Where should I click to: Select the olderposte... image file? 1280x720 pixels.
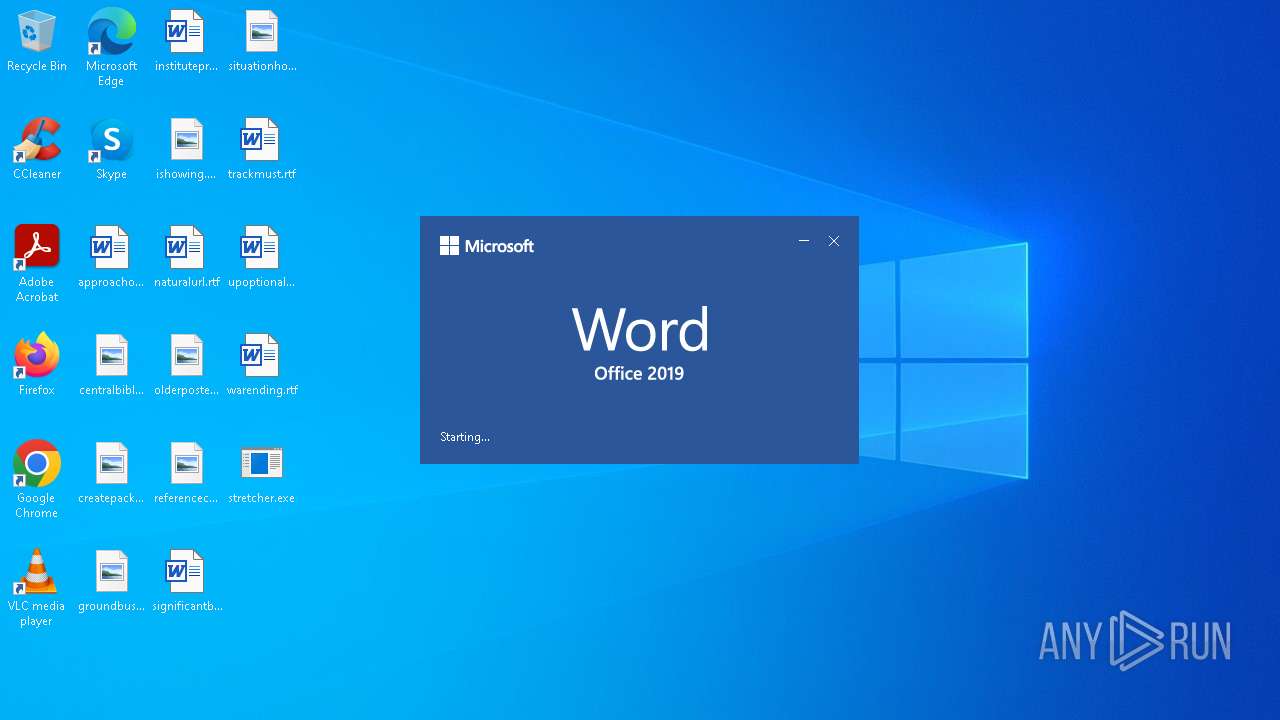click(186, 365)
